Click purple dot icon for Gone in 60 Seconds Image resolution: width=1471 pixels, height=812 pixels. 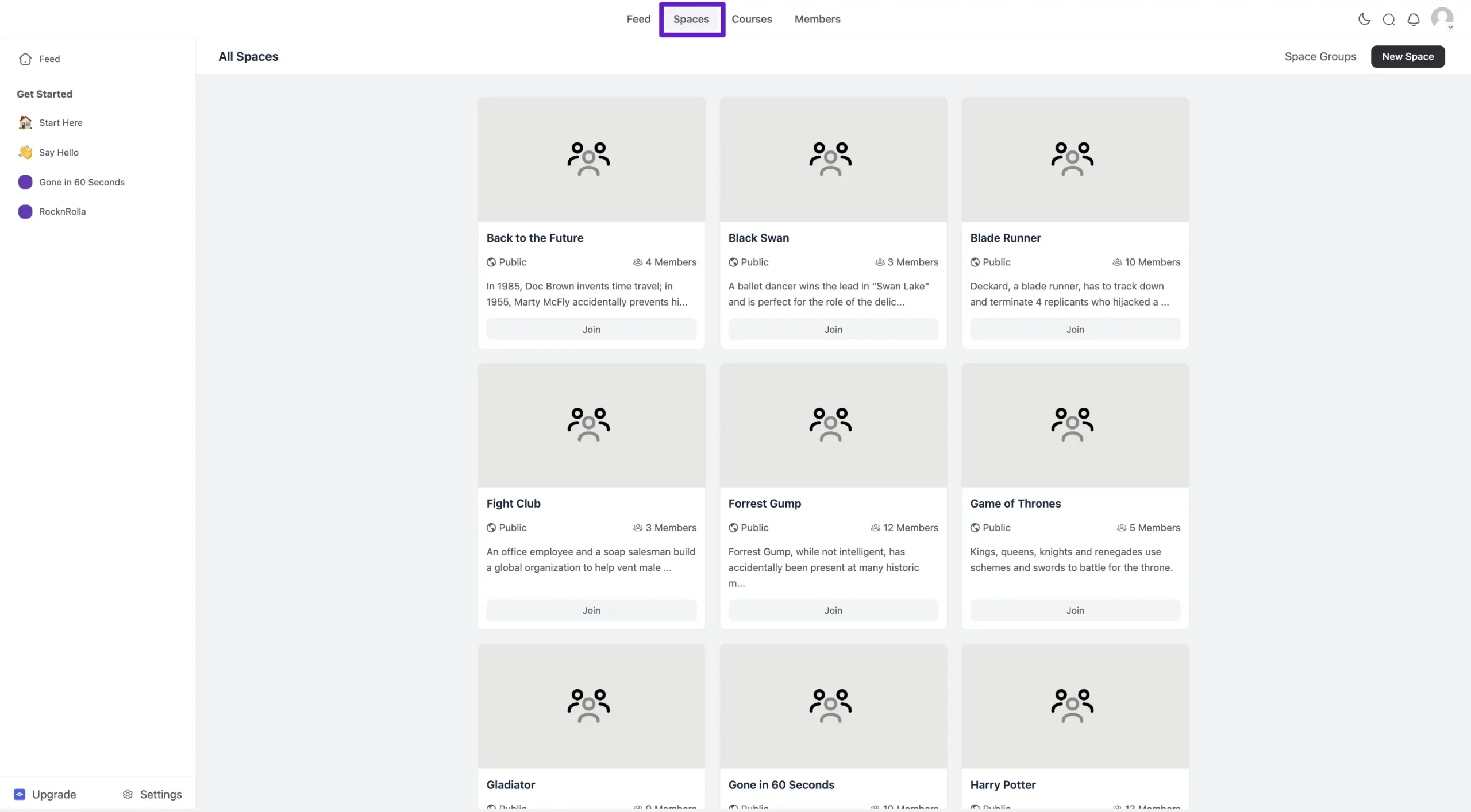25,182
